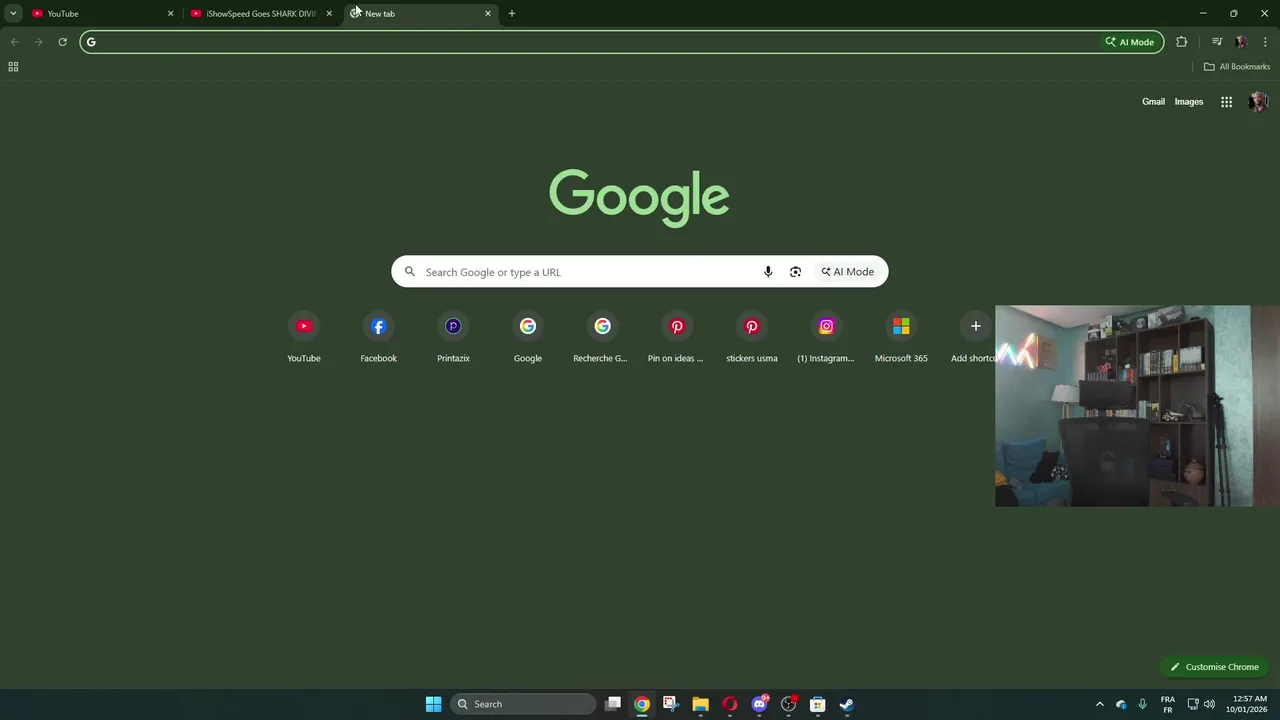Open Snipping Tool from the taskbar

670,704
